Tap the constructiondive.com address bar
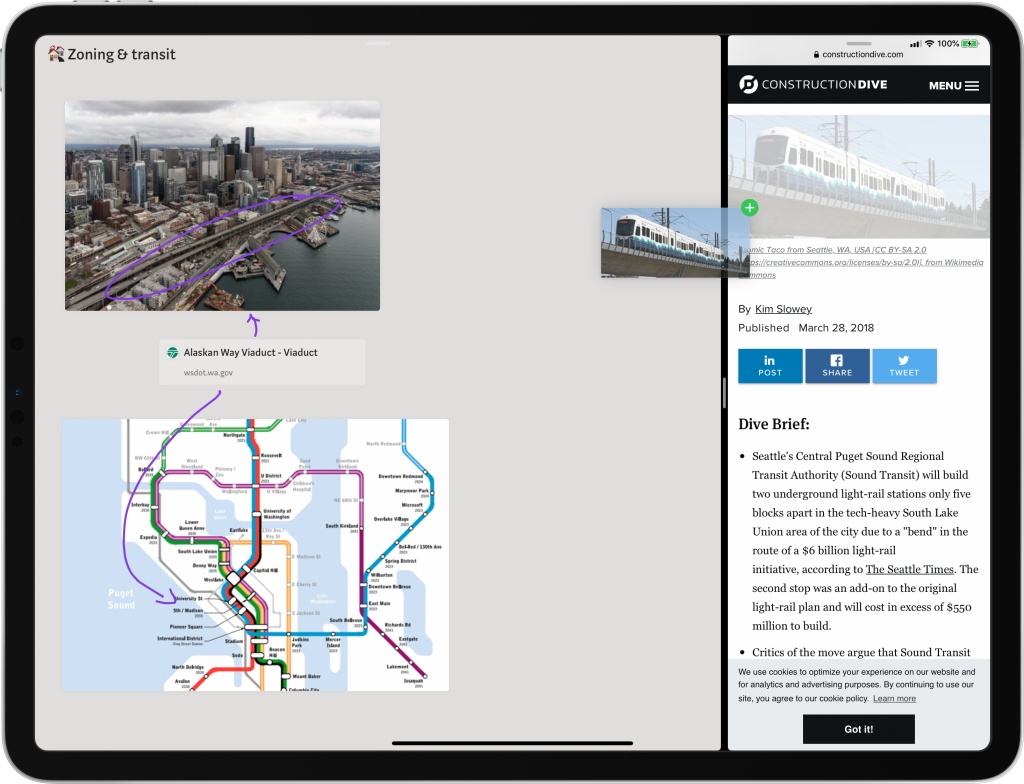1024x784 pixels. 859,54
